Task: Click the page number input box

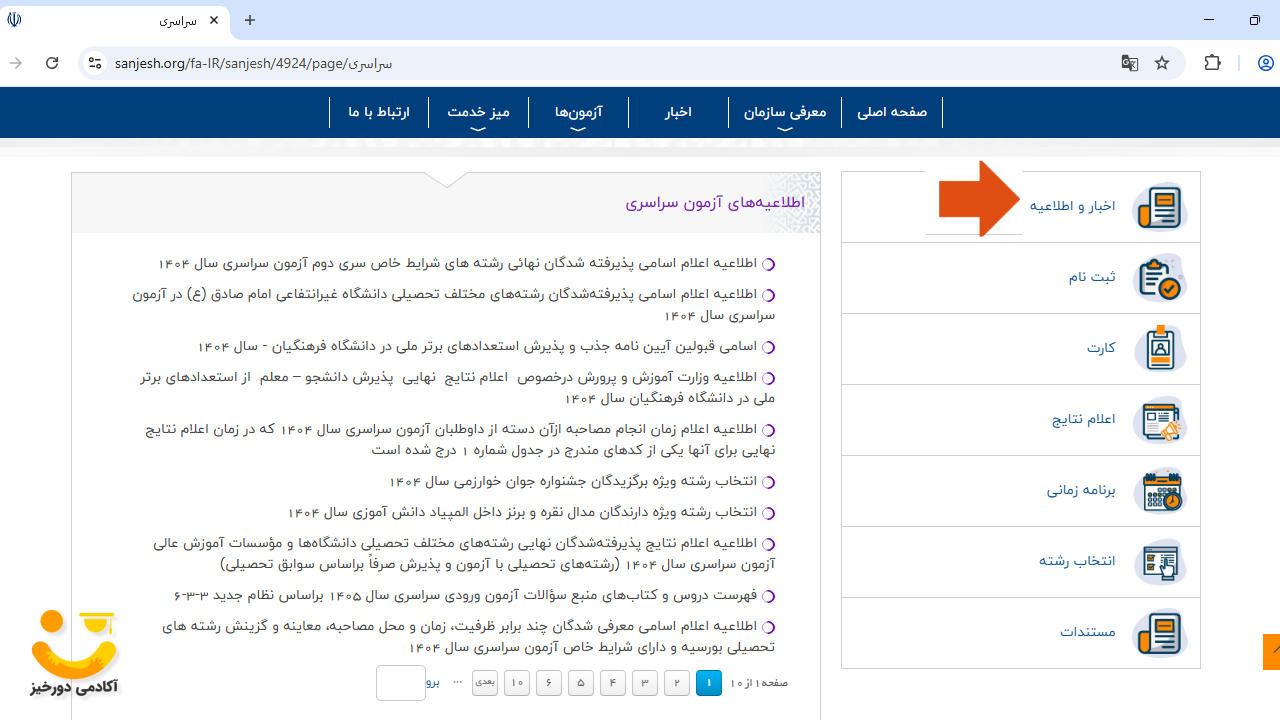Action: [400, 683]
